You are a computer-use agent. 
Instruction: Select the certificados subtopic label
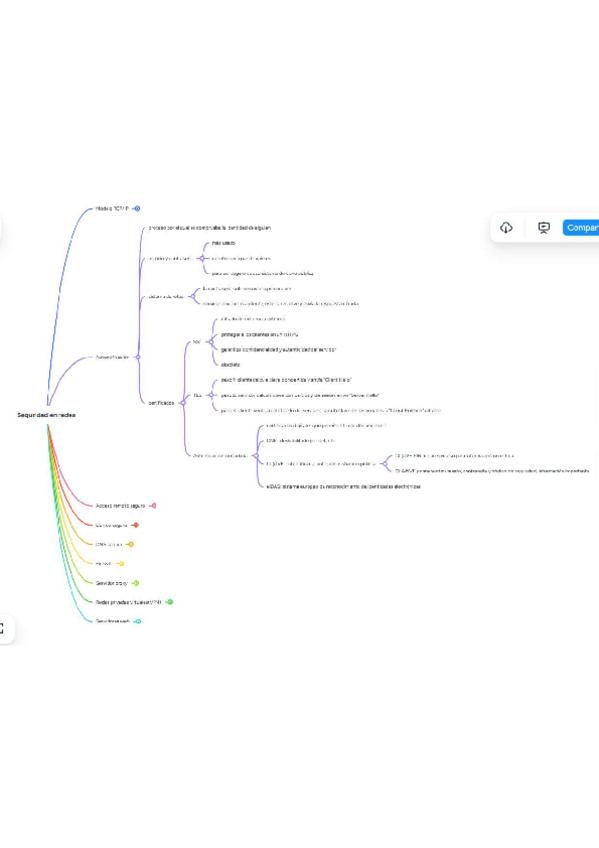click(x=161, y=403)
